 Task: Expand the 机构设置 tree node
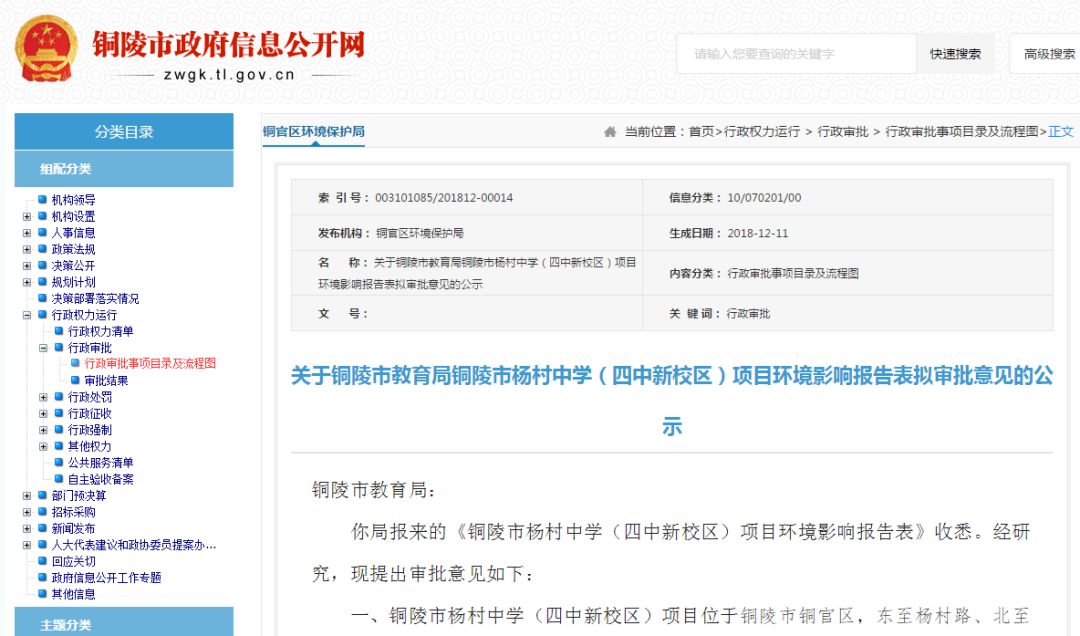pyautogui.click(x=25, y=216)
